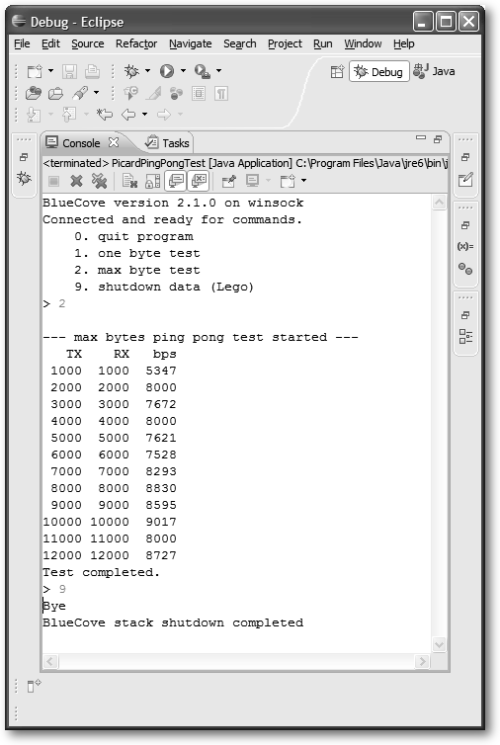Viewport: 500px width, 745px height.
Task: Close the Console view tab X
Action: click(x=114, y=142)
